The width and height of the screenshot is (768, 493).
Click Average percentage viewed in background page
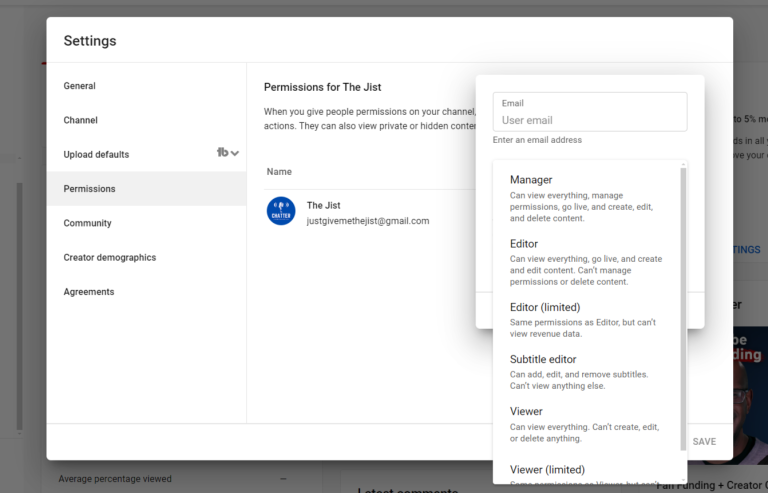pos(115,479)
